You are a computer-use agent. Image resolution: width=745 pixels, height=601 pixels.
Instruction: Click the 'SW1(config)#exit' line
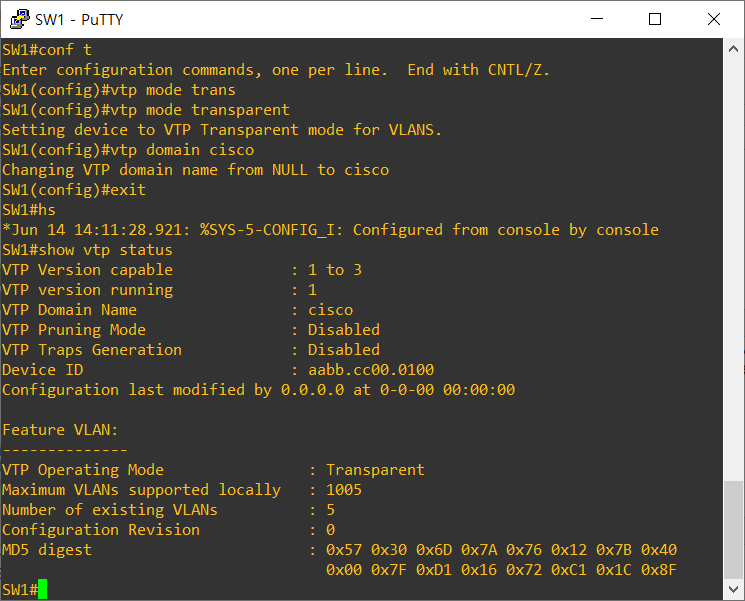coord(74,190)
